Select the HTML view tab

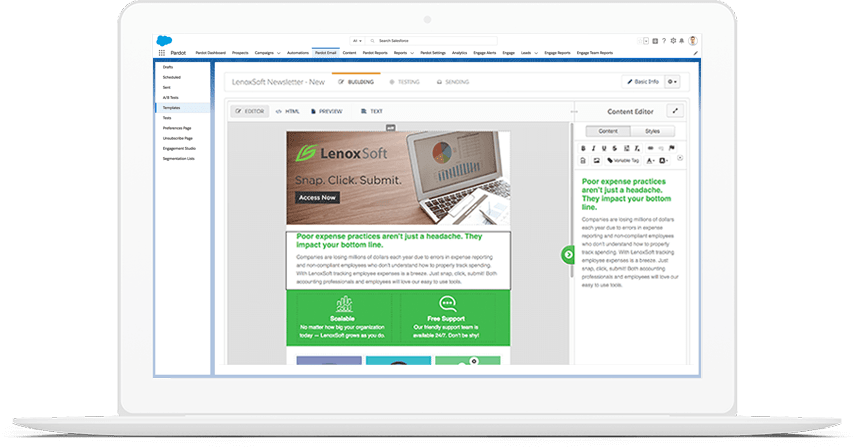point(287,111)
